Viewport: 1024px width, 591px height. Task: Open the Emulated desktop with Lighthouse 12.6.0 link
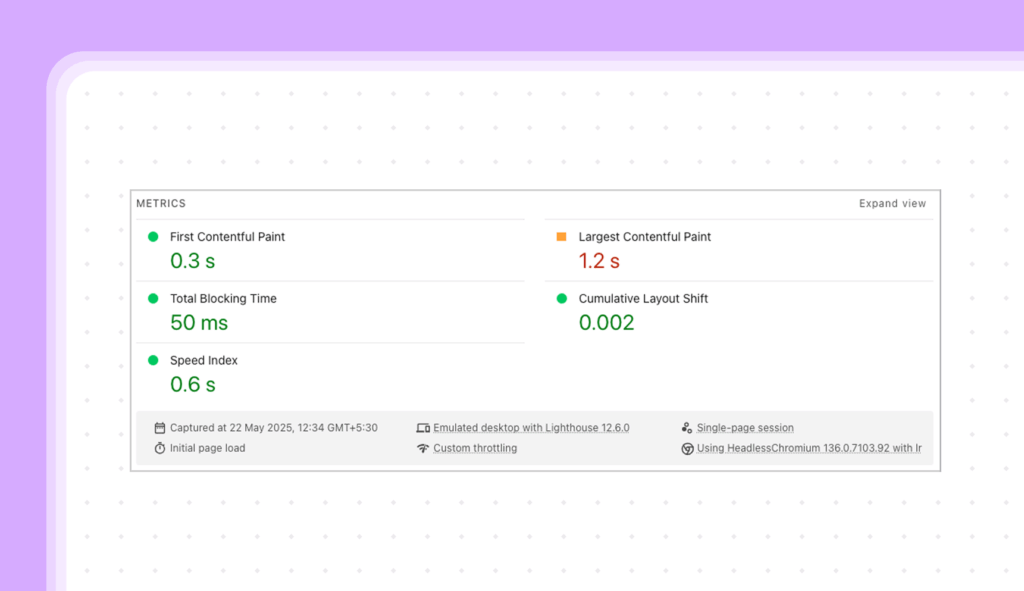pyautogui.click(x=531, y=427)
